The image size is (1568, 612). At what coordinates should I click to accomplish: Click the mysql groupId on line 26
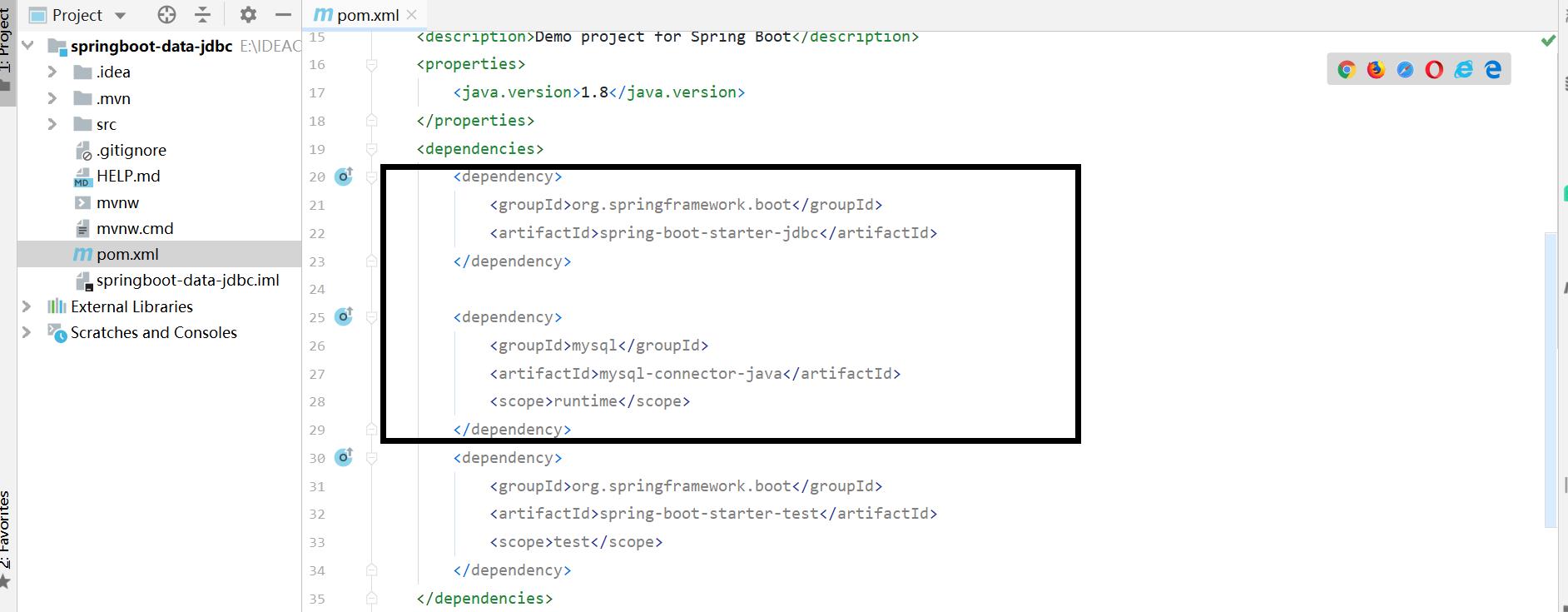594,346
